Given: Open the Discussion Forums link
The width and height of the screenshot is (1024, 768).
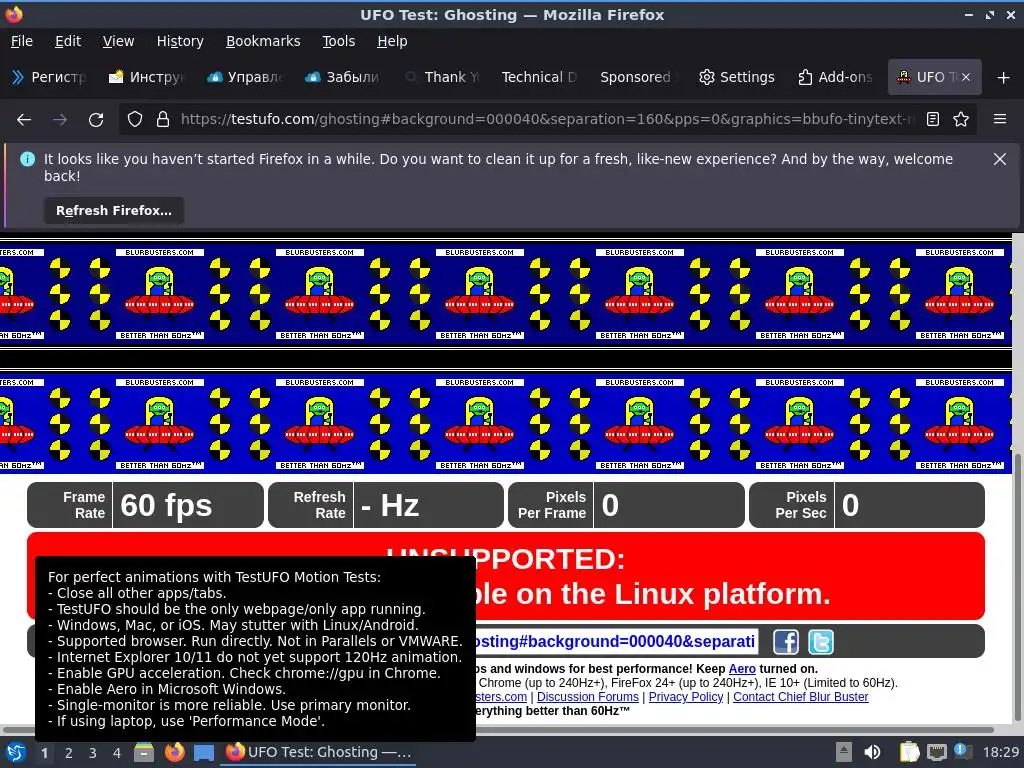Looking at the screenshot, I should 588,697.
